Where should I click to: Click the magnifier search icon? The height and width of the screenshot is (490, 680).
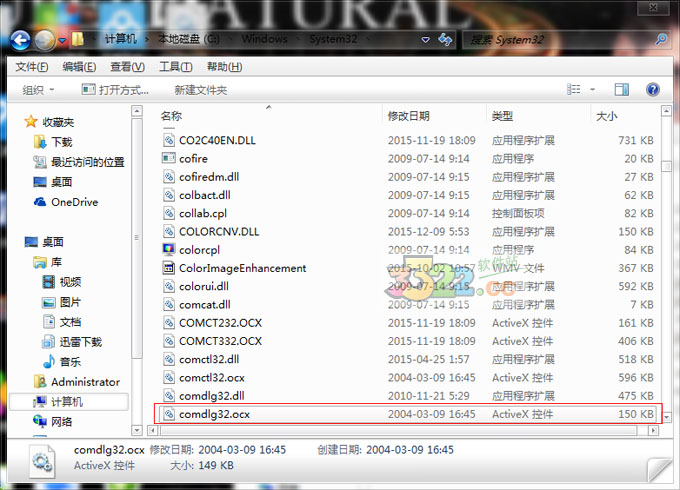coord(661,40)
